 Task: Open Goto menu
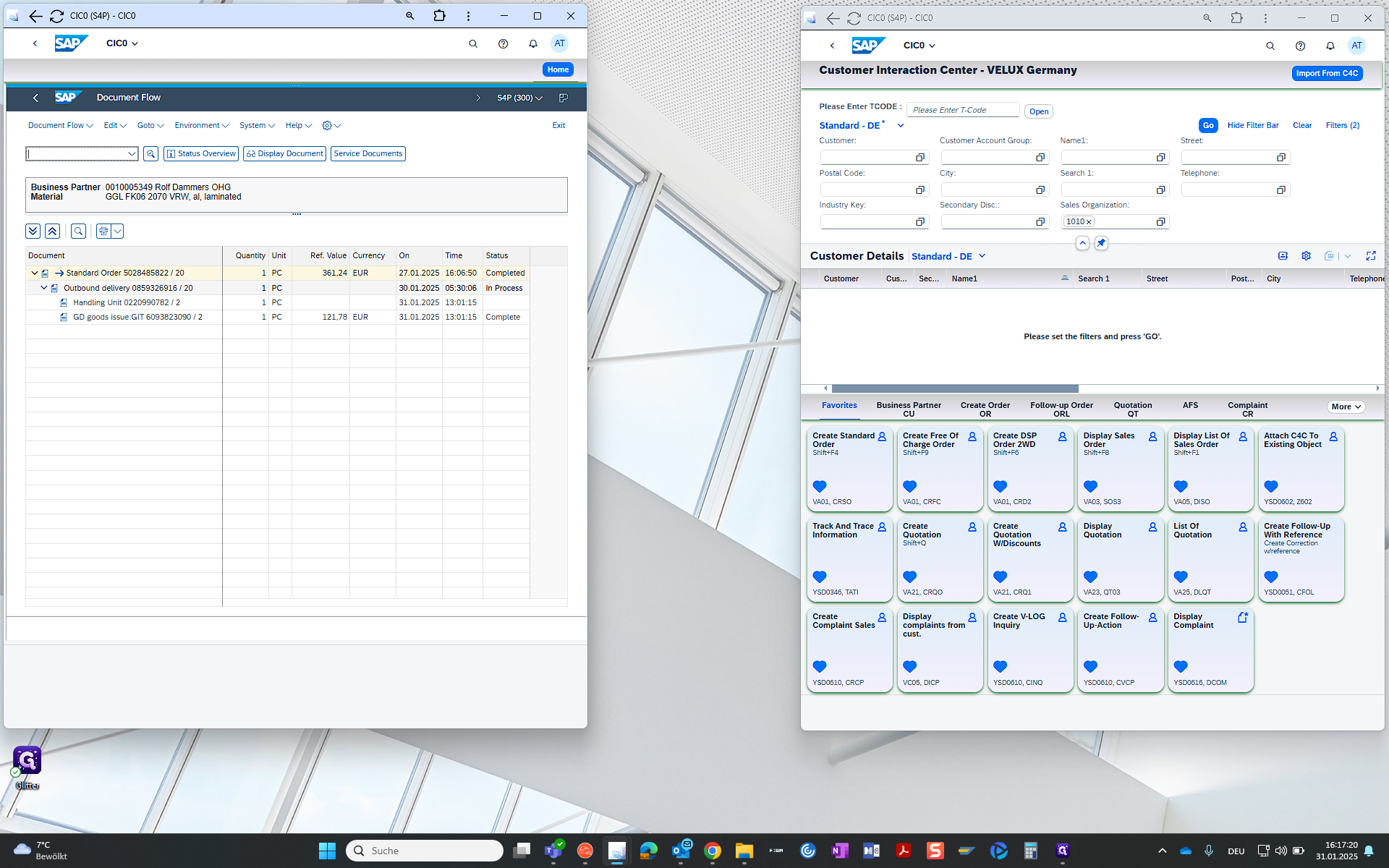150,126
